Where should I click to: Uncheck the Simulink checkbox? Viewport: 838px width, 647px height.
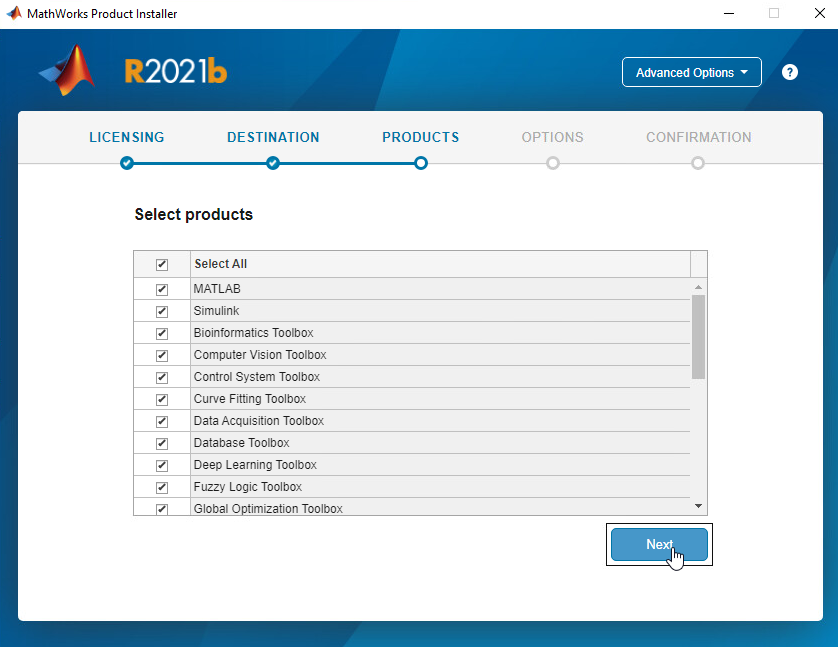point(162,311)
